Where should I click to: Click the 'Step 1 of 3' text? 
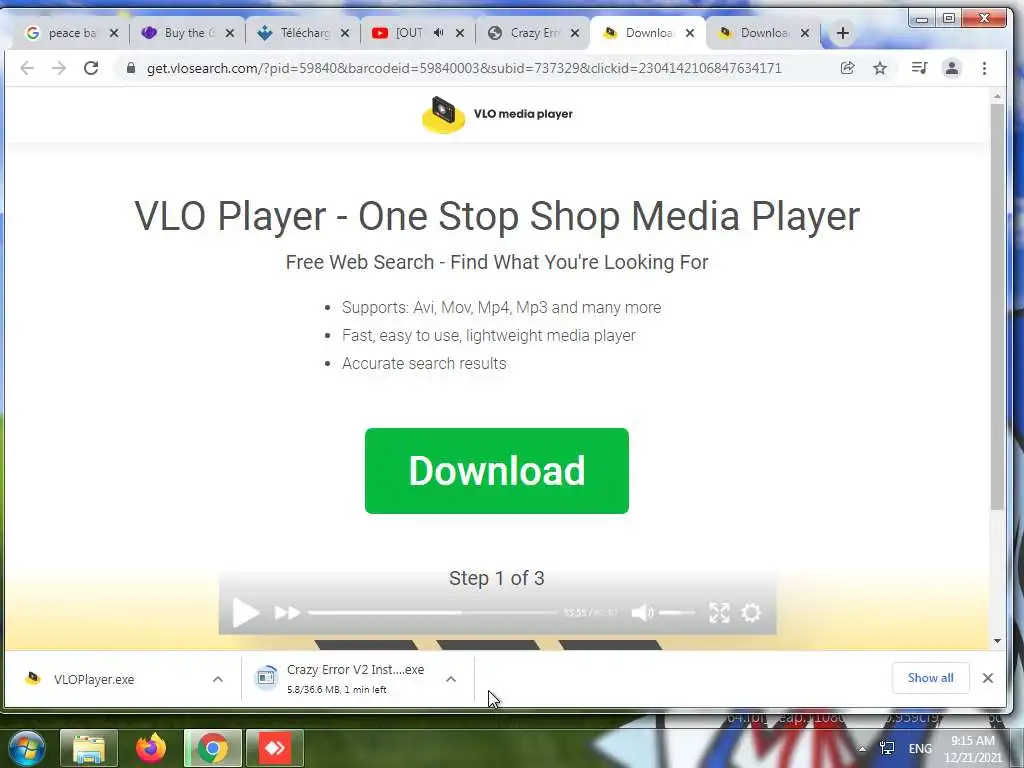coord(496,578)
